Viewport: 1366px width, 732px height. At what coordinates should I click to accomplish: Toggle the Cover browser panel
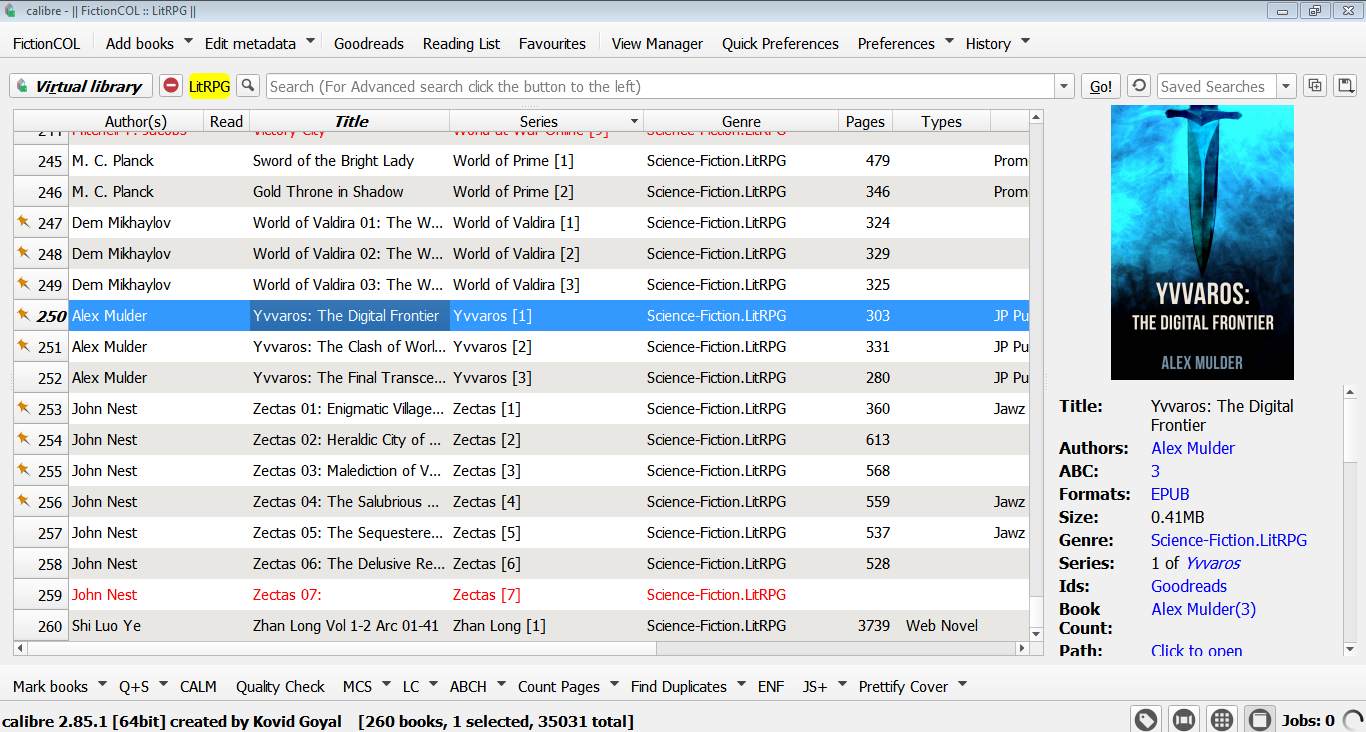pos(1184,719)
